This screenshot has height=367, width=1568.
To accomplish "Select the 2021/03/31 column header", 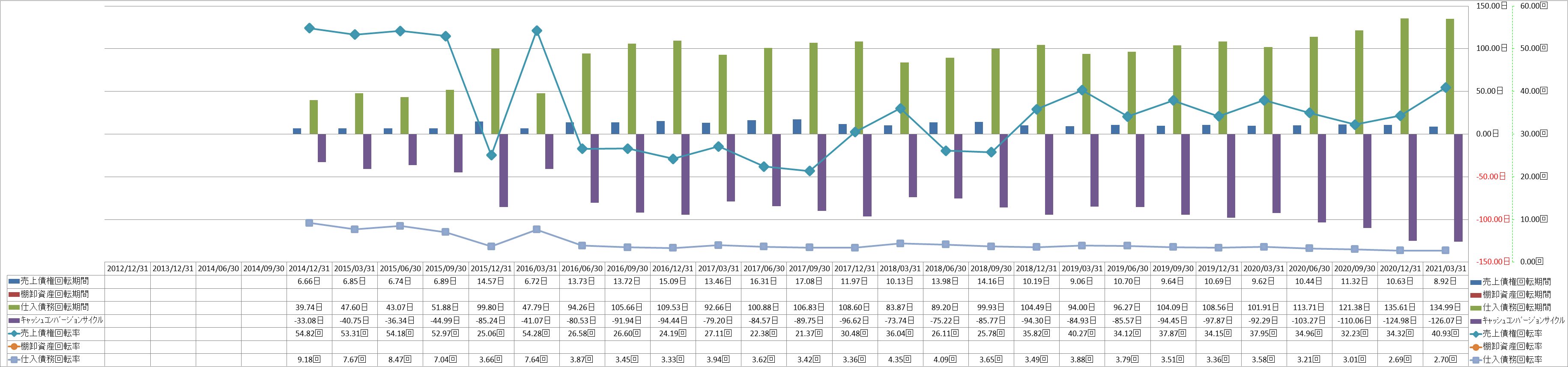I will 1445,269.
